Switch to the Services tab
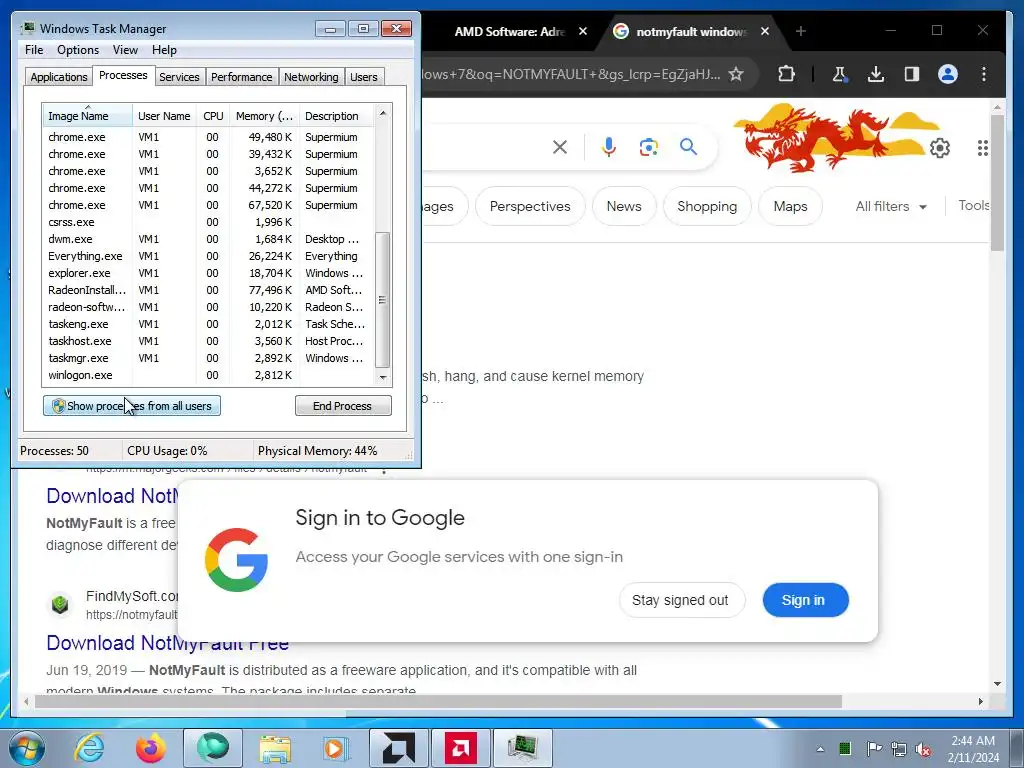The width and height of the screenshot is (1024, 768). point(179,77)
